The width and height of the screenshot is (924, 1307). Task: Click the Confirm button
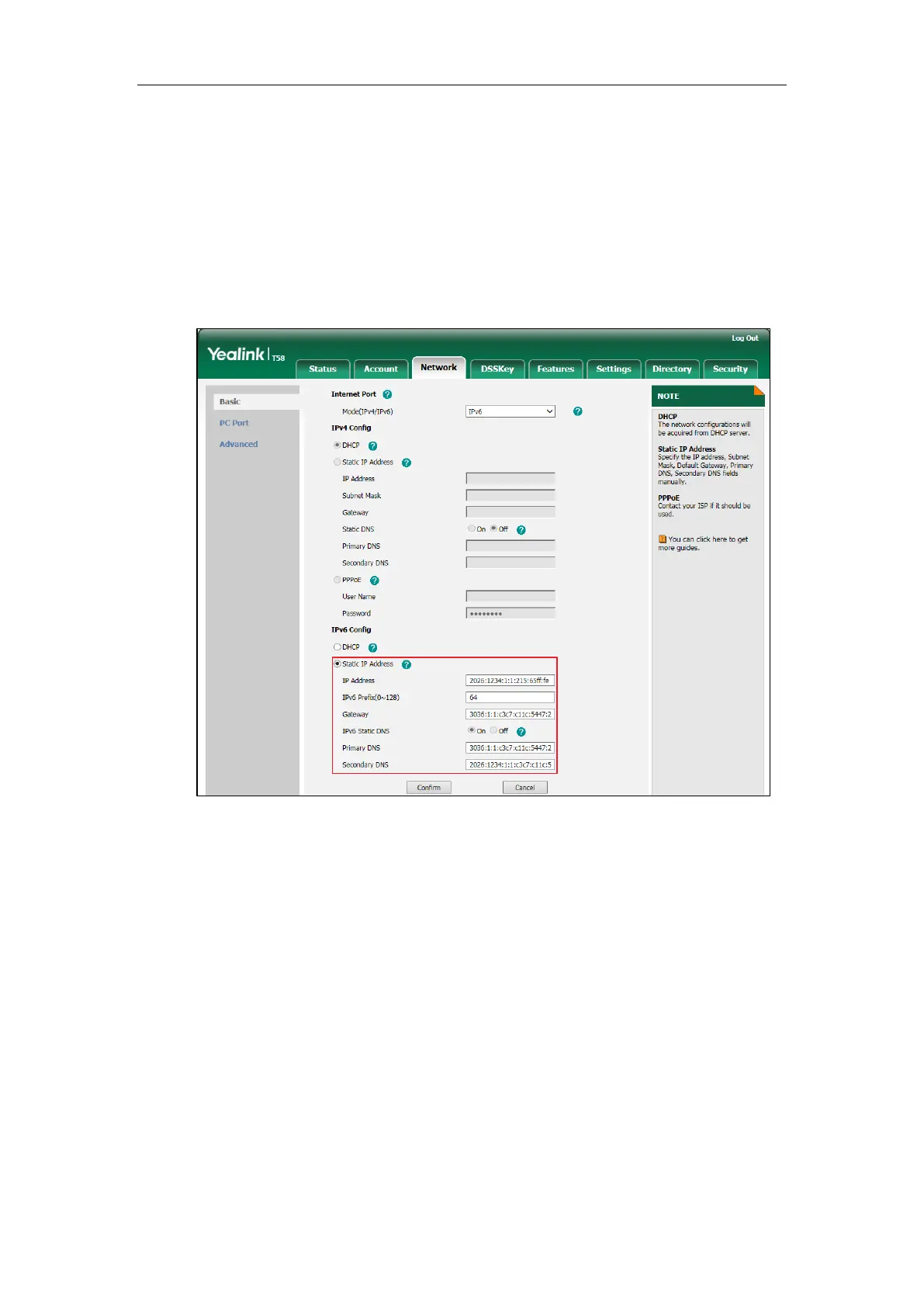429,787
